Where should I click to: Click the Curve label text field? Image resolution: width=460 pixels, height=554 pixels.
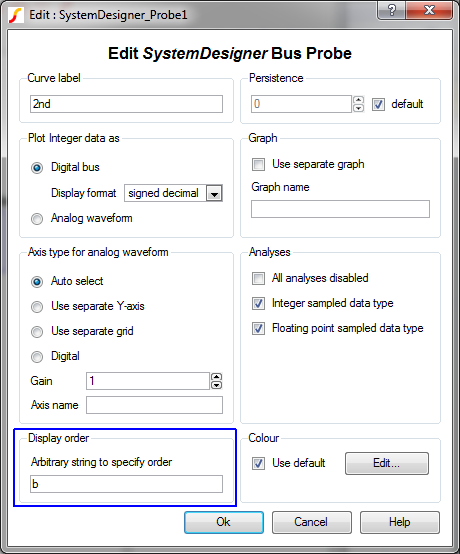pos(126,104)
